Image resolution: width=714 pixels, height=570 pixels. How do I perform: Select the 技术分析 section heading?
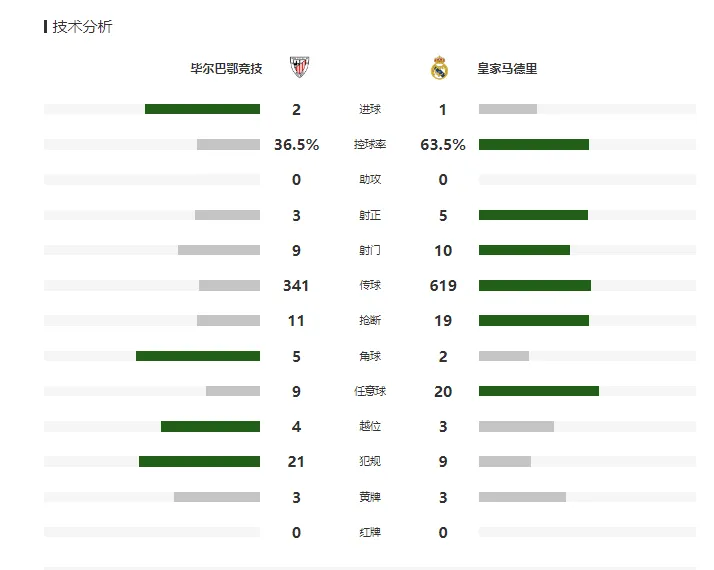pyautogui.click(x=82, y=26)
